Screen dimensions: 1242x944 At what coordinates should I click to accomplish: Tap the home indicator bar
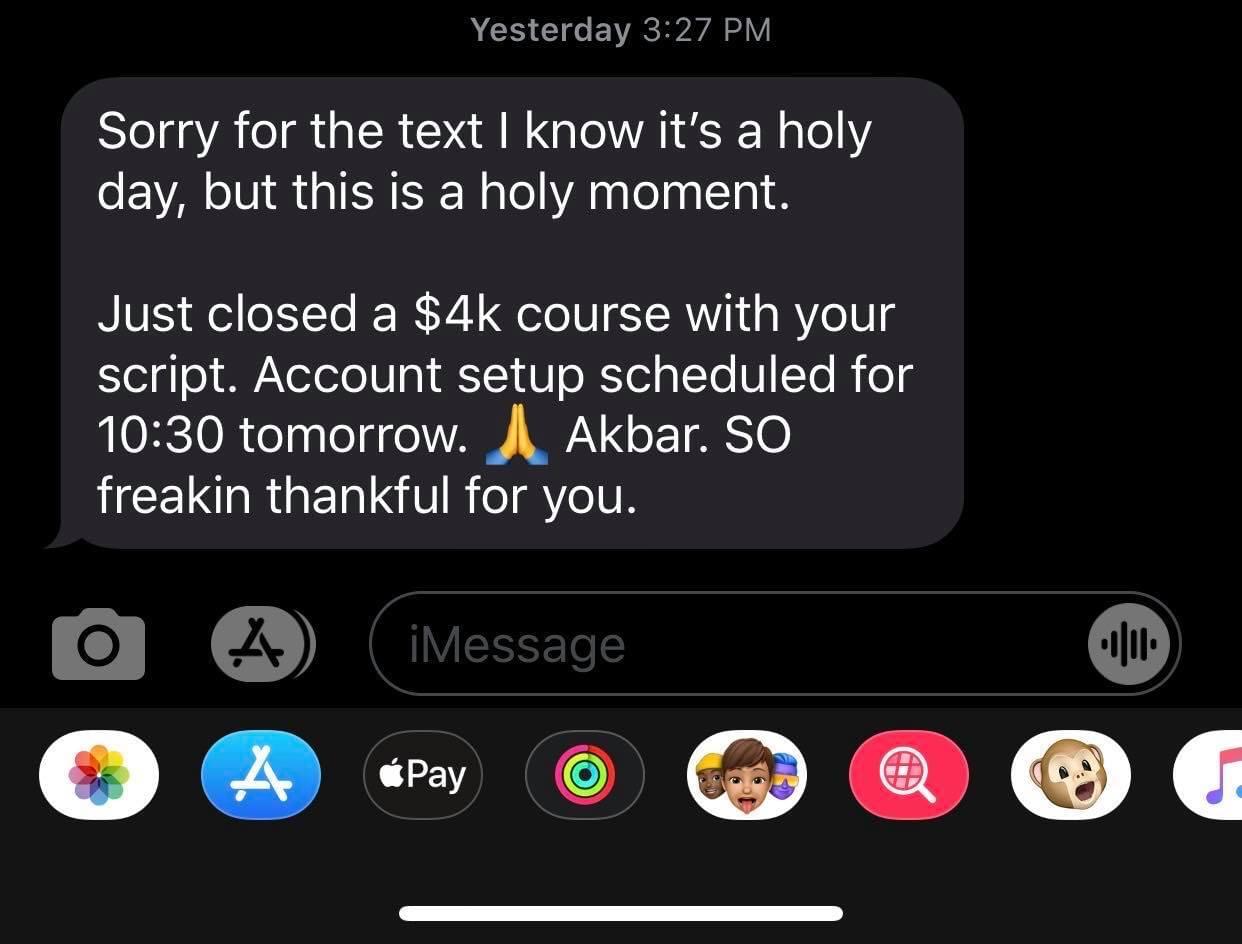(620, 913)
